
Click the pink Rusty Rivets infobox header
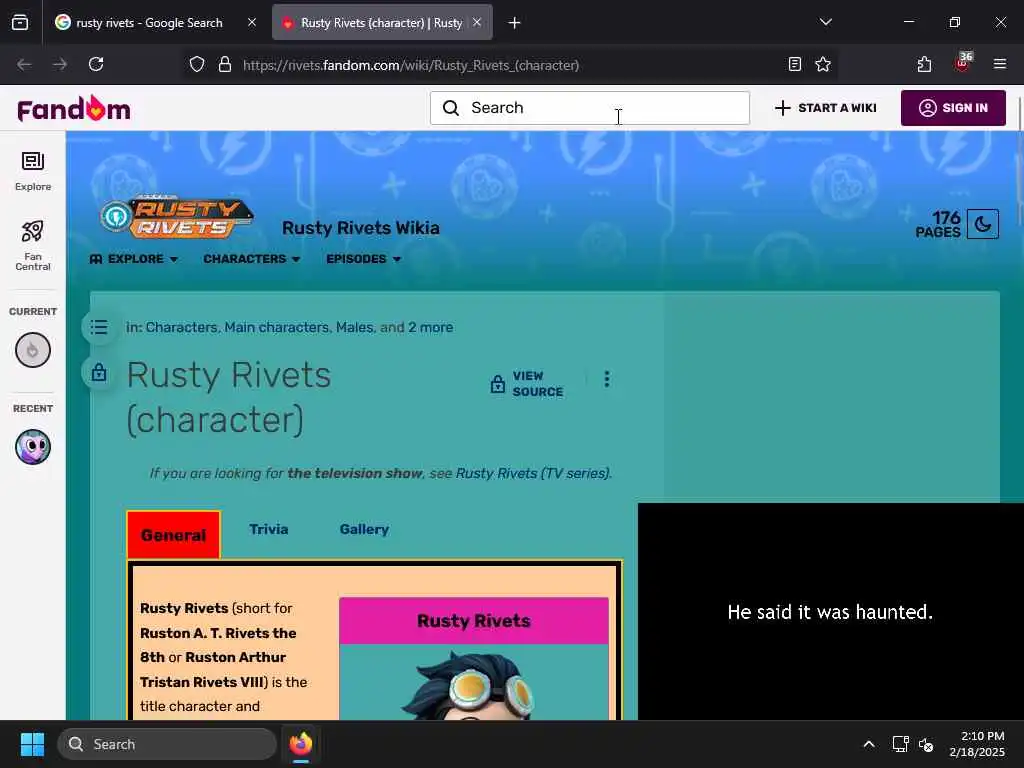click(474, 620)
